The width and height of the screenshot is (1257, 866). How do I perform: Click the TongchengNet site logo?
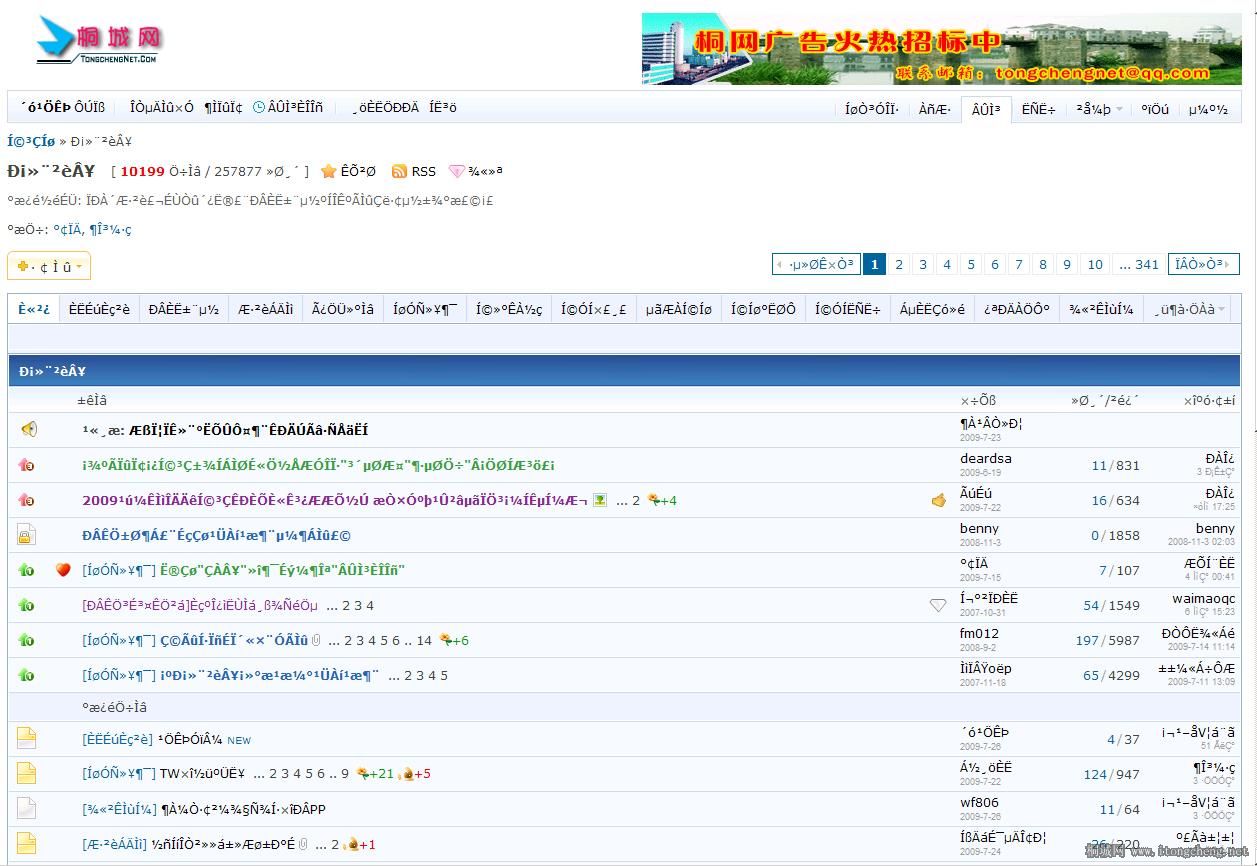tap(99, 42)
